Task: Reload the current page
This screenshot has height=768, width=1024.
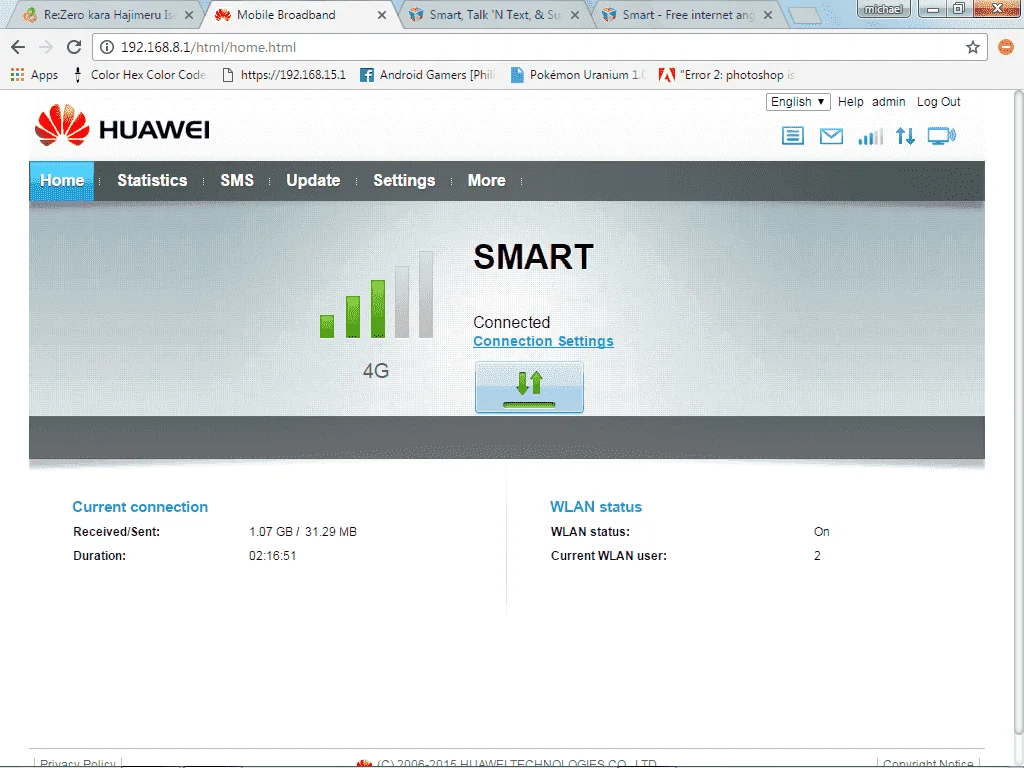Action: click(74, 47)
